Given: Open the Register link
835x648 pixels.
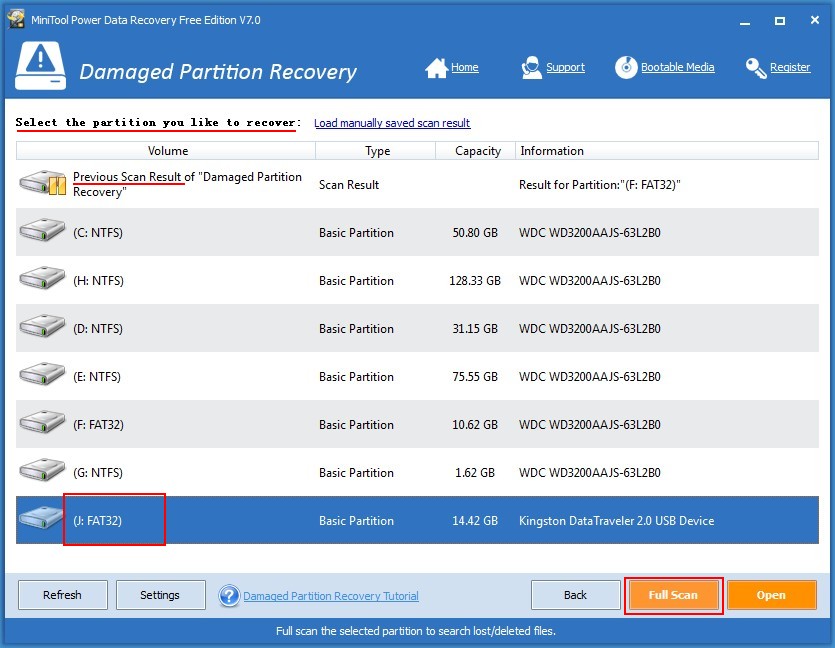Looking at the screenshot, I should pos(790,68).
